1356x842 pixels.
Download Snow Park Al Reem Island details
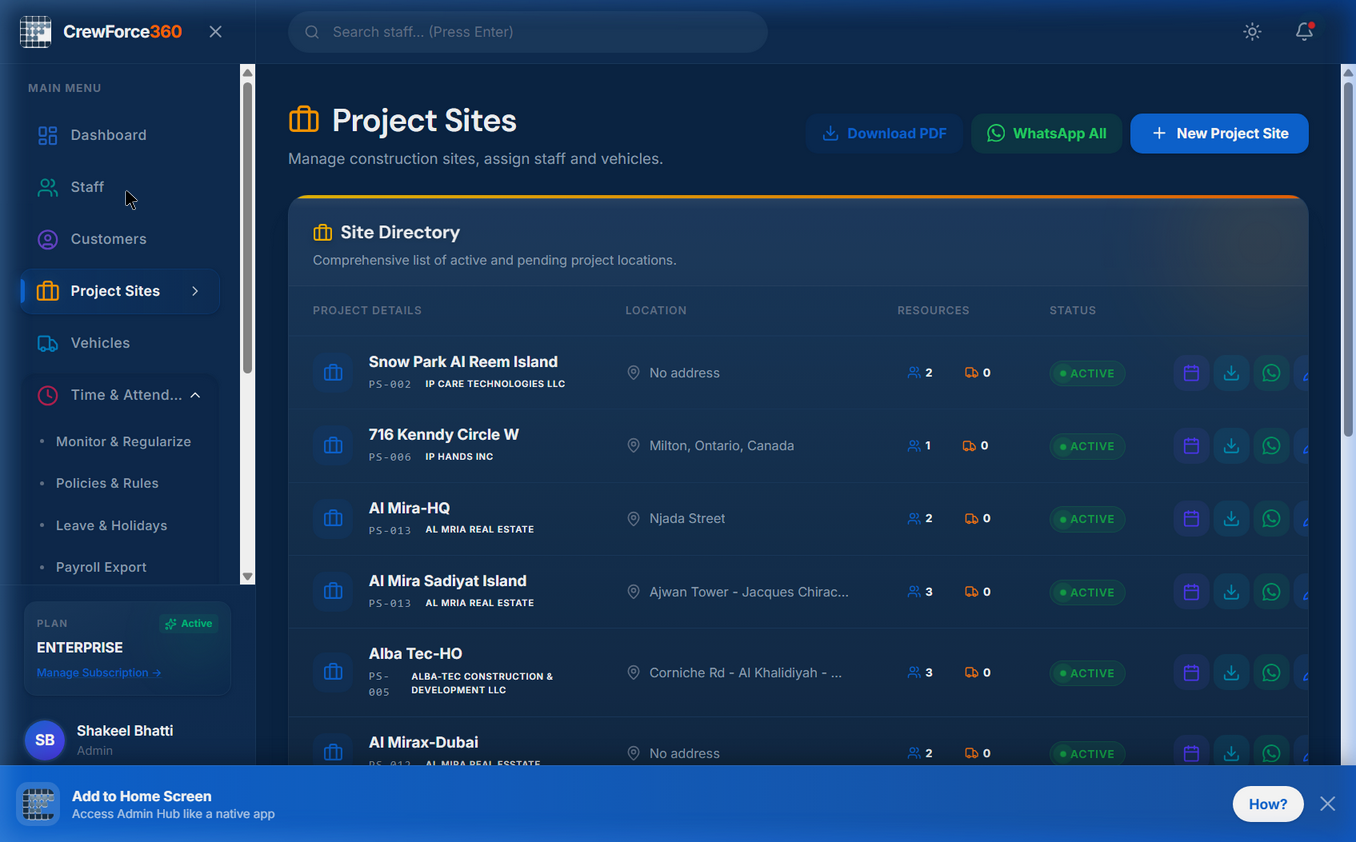pyautogui.click(x=1231, y=373)
